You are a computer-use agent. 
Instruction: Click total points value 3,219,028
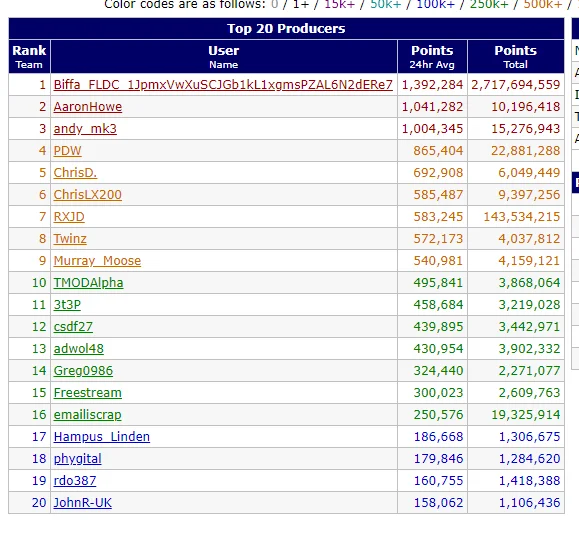pos(529,305)
